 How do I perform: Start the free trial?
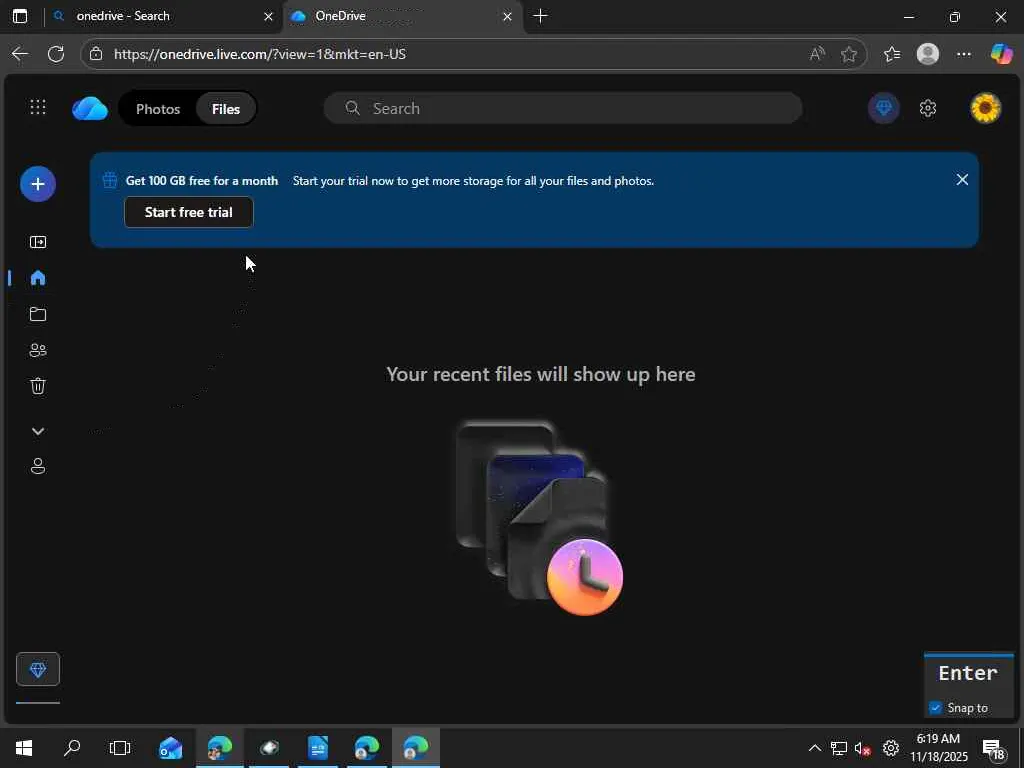(x=189, y=212)
